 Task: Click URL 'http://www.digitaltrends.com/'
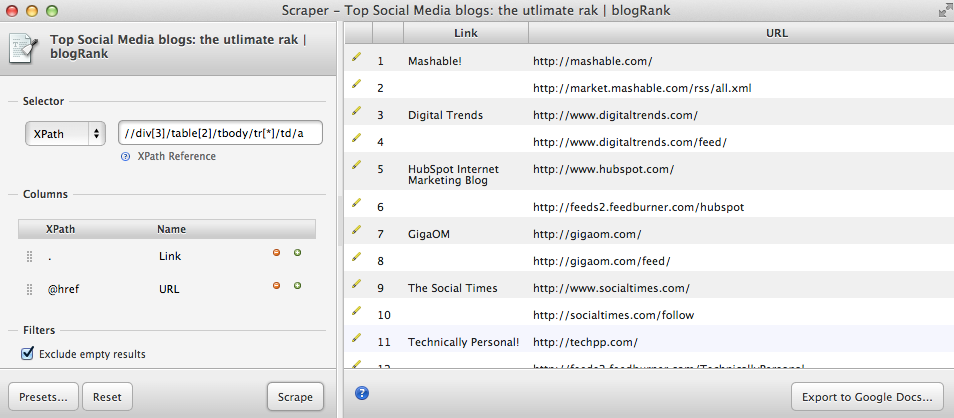(615, 115)
